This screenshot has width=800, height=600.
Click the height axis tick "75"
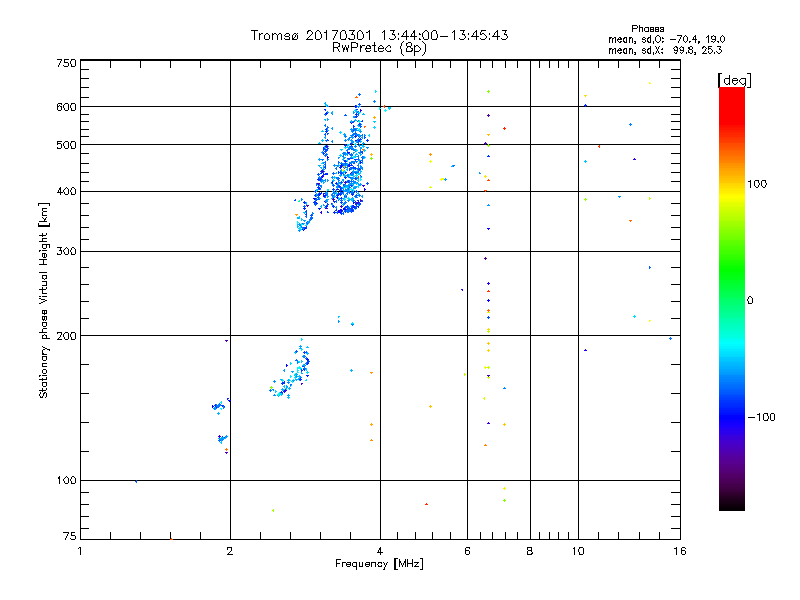pyautogui.click(x=70, y=536)
